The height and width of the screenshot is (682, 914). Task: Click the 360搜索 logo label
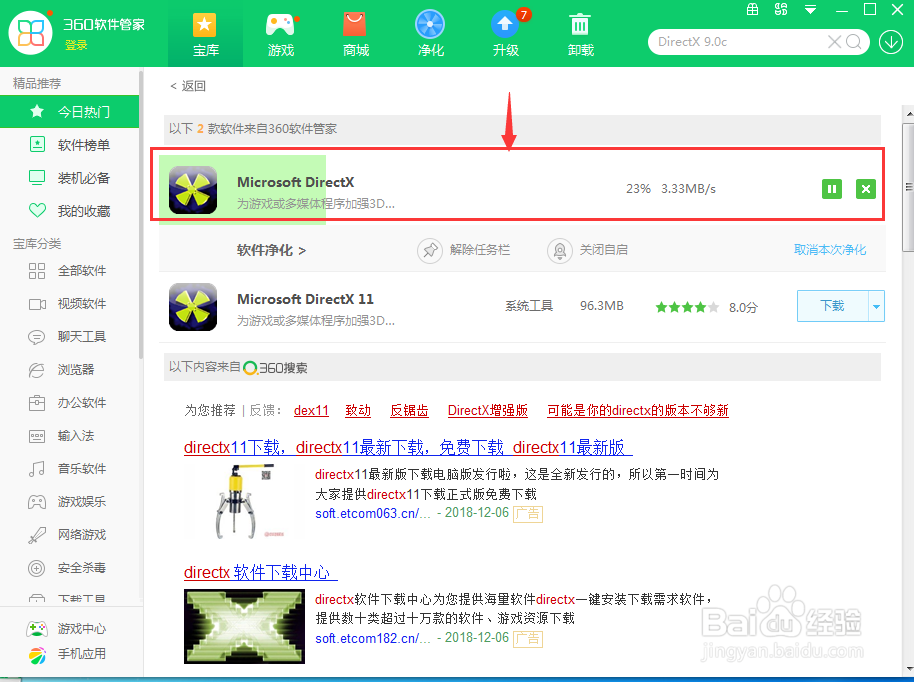point(275,368)
